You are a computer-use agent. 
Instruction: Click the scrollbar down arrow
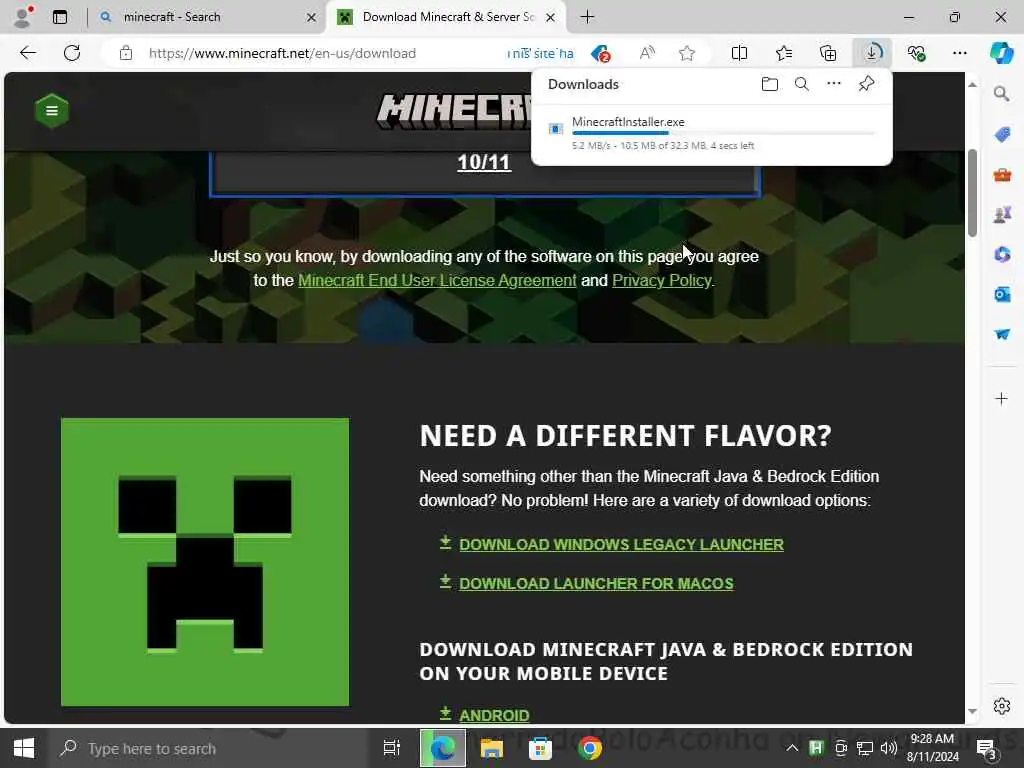click(972, 711)
